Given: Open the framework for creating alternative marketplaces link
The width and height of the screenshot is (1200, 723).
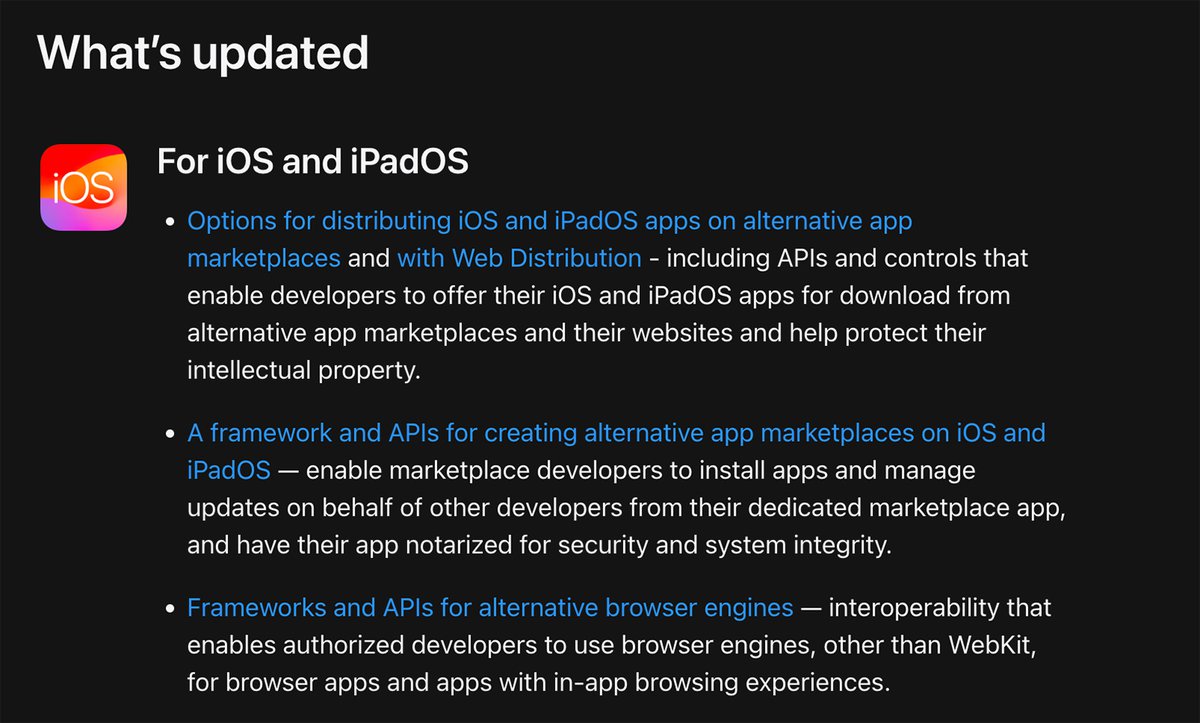Looking at the screenshot, I should 616,433.
